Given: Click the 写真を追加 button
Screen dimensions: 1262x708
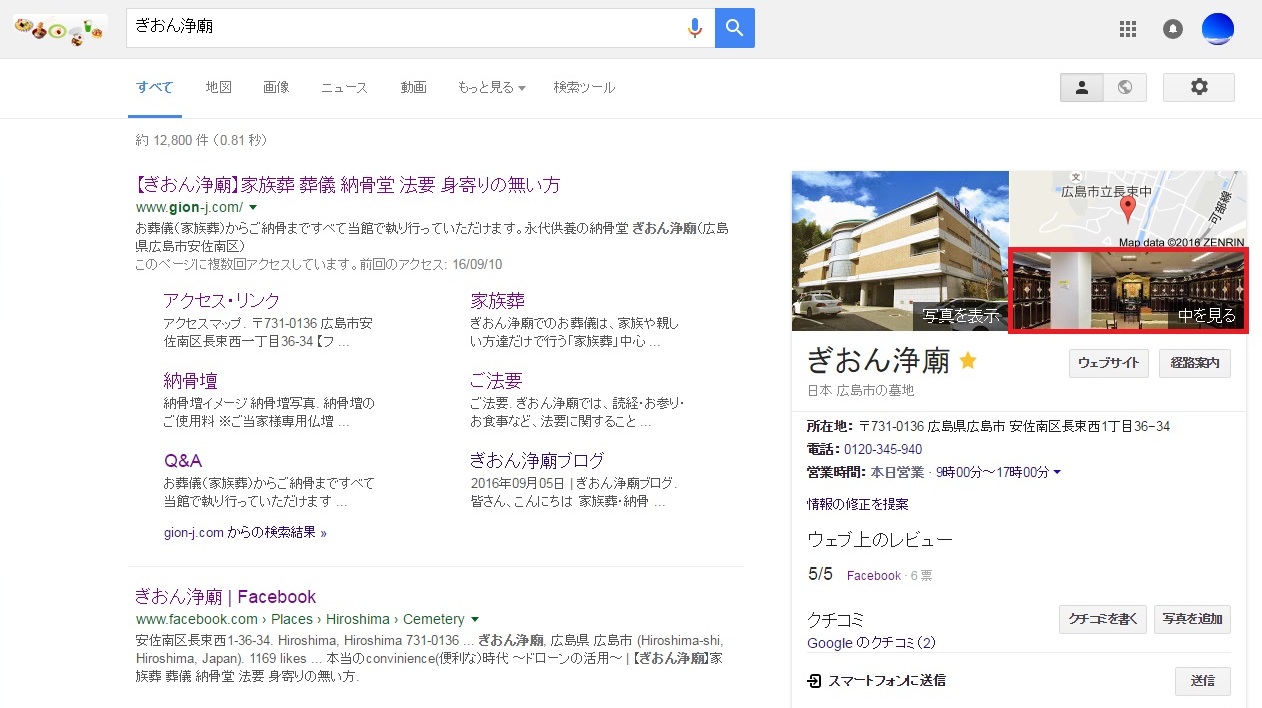Looking at the screenshot, I should tap(1193, 619).
